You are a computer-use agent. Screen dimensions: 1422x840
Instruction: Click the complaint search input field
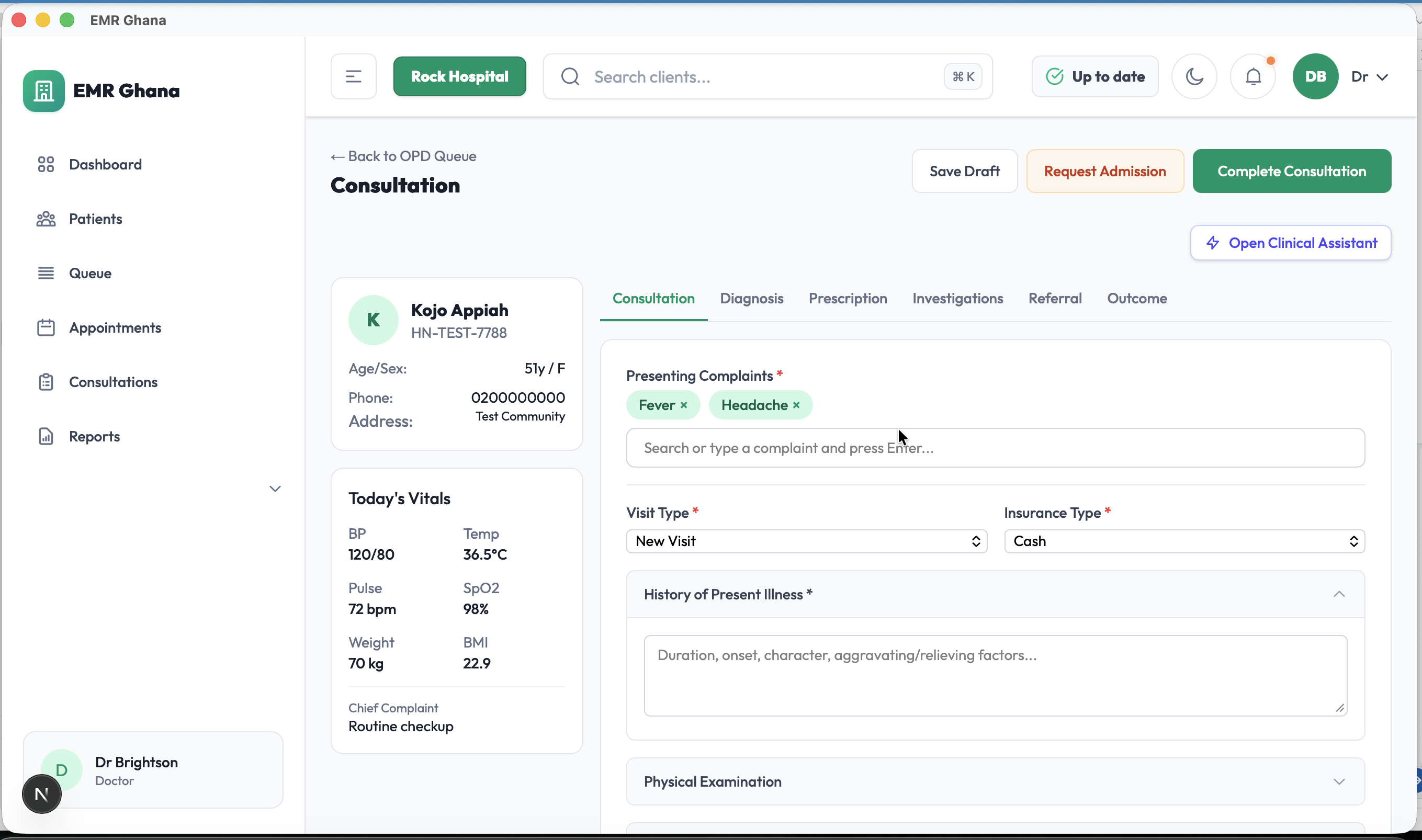(995, 448)
